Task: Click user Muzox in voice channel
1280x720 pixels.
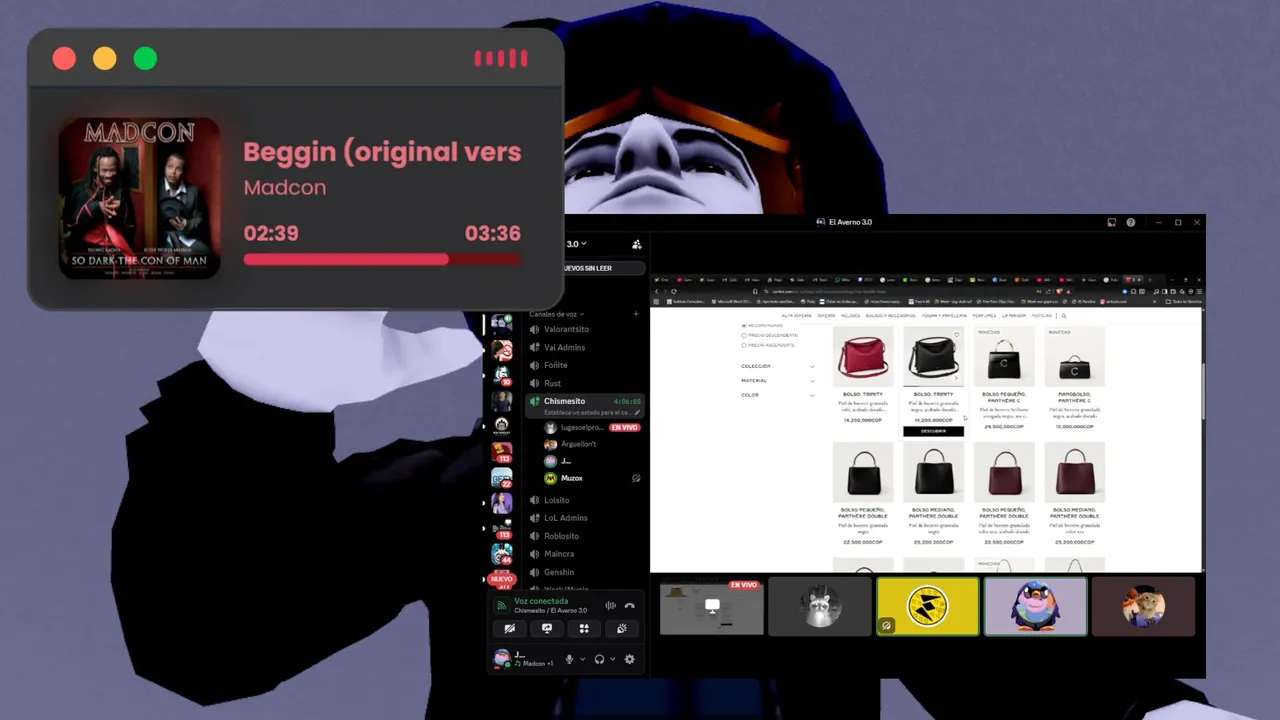Action: tap(572, 478)
